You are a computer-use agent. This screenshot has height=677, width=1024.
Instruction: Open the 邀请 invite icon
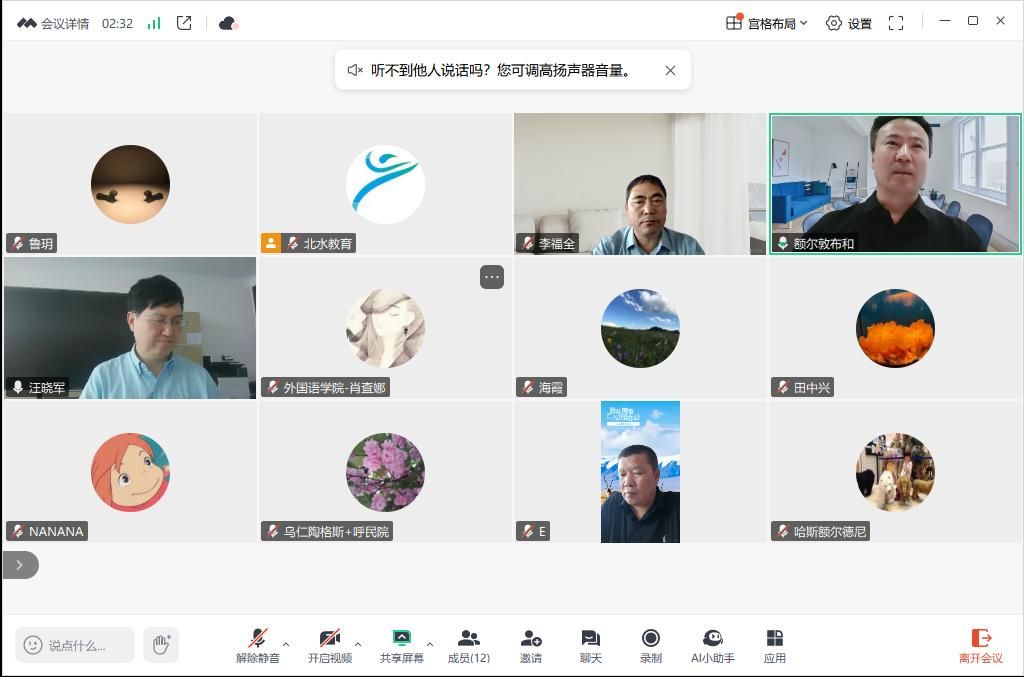(531, 645)
